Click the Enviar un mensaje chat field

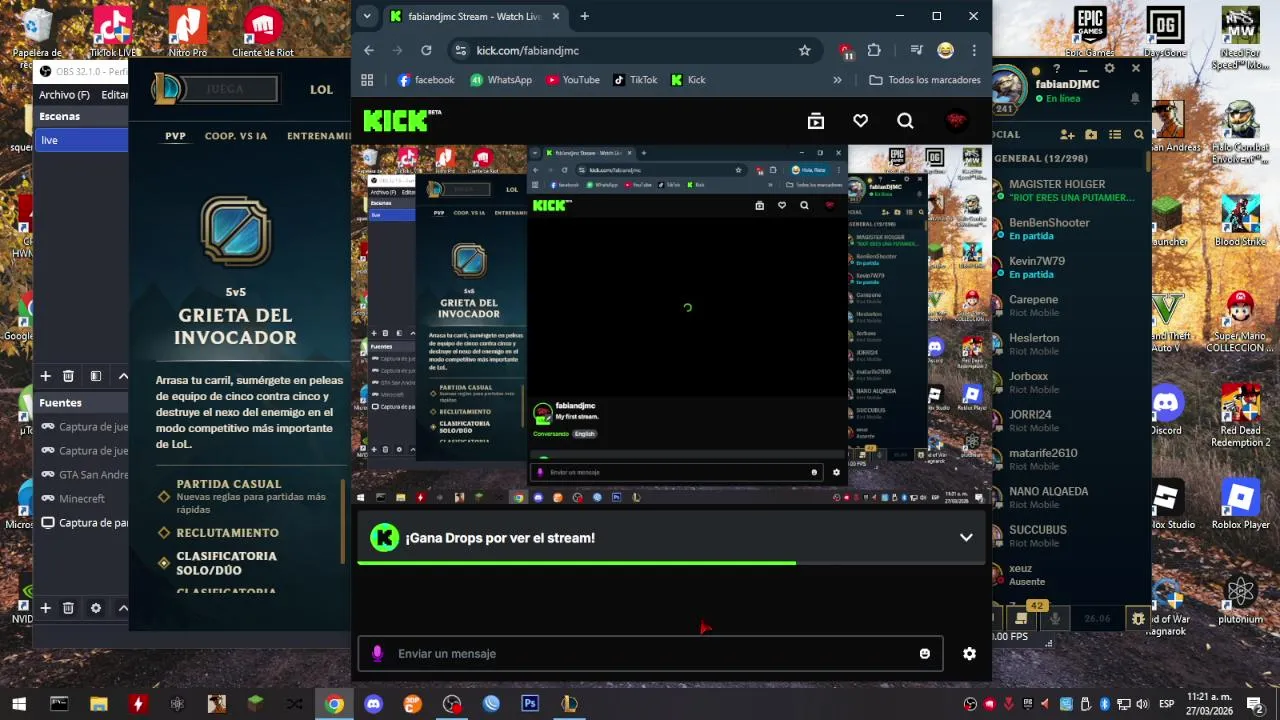tap(650, 653)
